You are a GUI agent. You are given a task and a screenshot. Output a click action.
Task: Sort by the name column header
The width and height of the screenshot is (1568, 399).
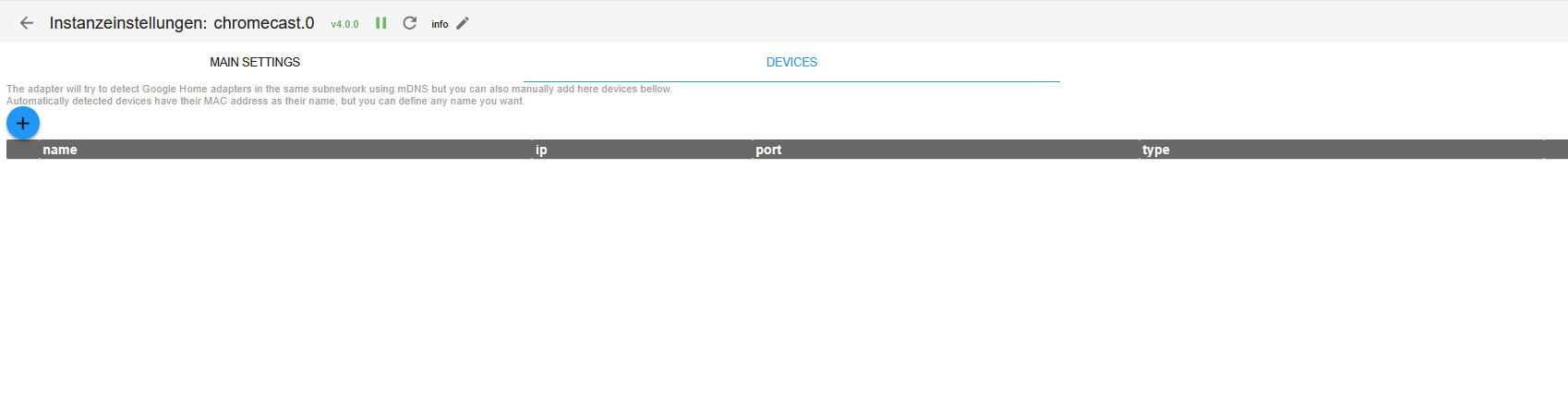[x=60, y=150]
